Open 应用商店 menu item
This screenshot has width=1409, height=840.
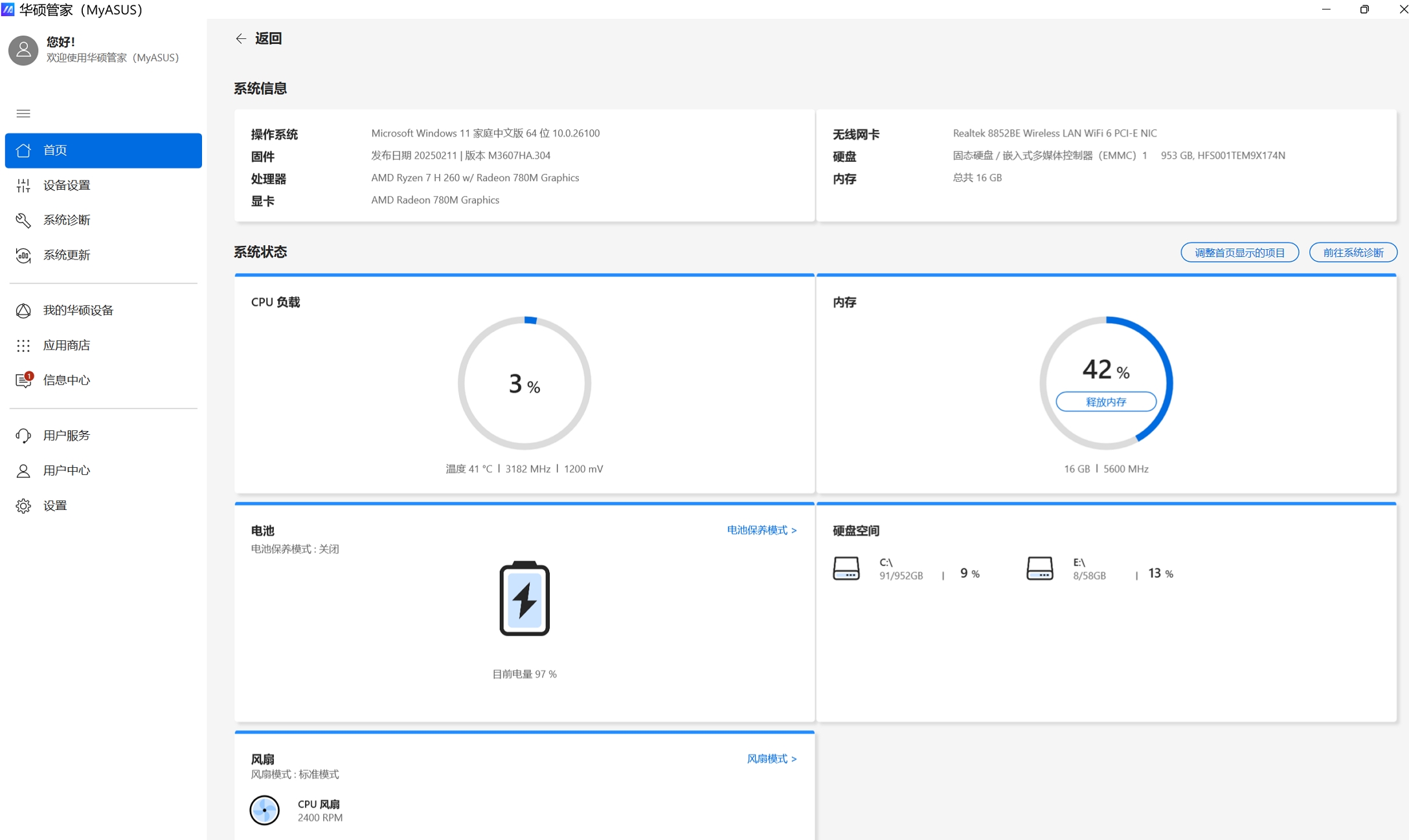[x=66, y=346]
